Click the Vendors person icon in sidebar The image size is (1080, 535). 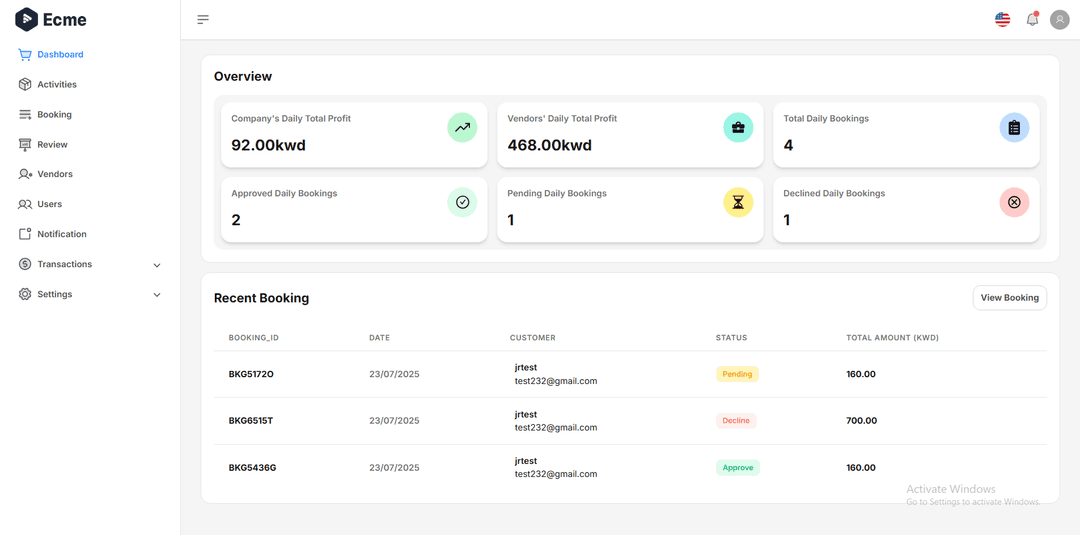tap(25, 174)
